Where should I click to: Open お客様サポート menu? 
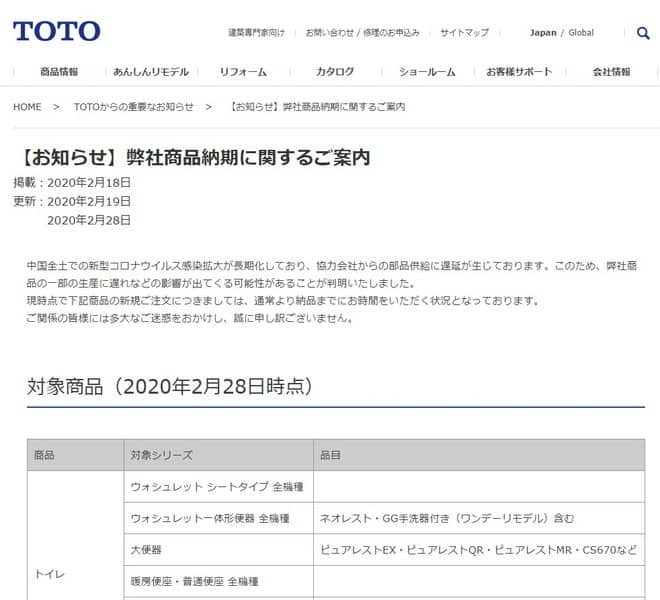[x=519, y=72]
